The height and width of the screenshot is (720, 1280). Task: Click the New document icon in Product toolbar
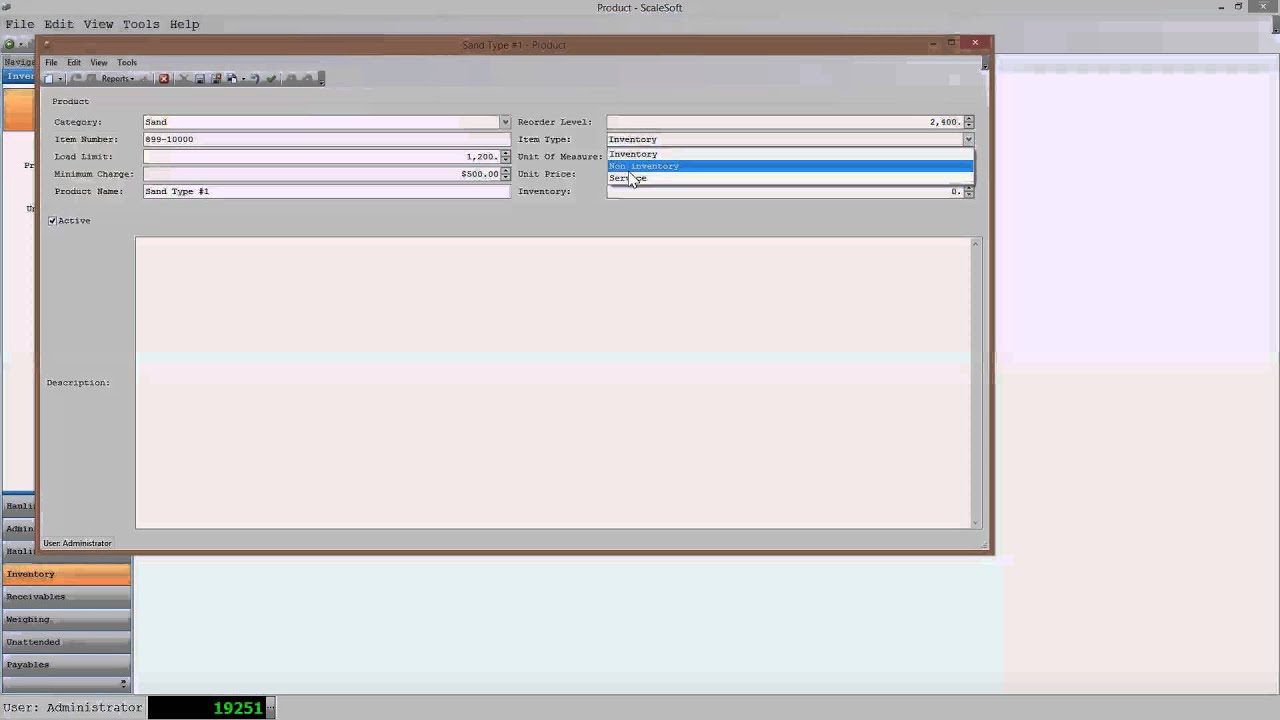tap(49, 78)
